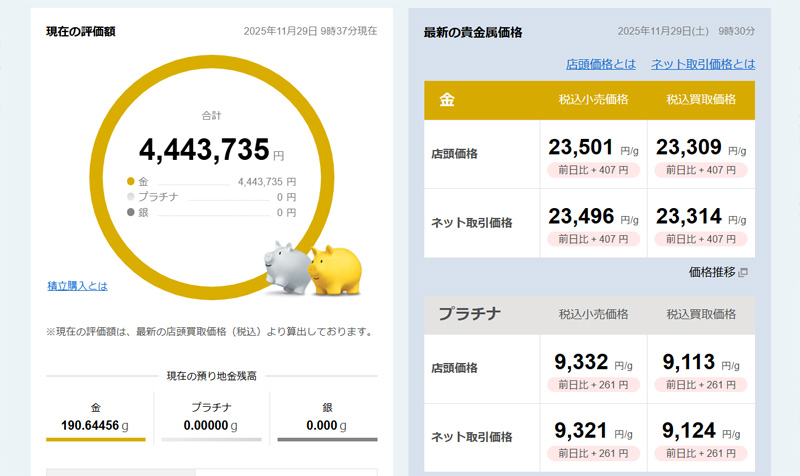Open the 価格推移 price trend link
This screenshot has height=476, width=800.
(x=711, y=272)
